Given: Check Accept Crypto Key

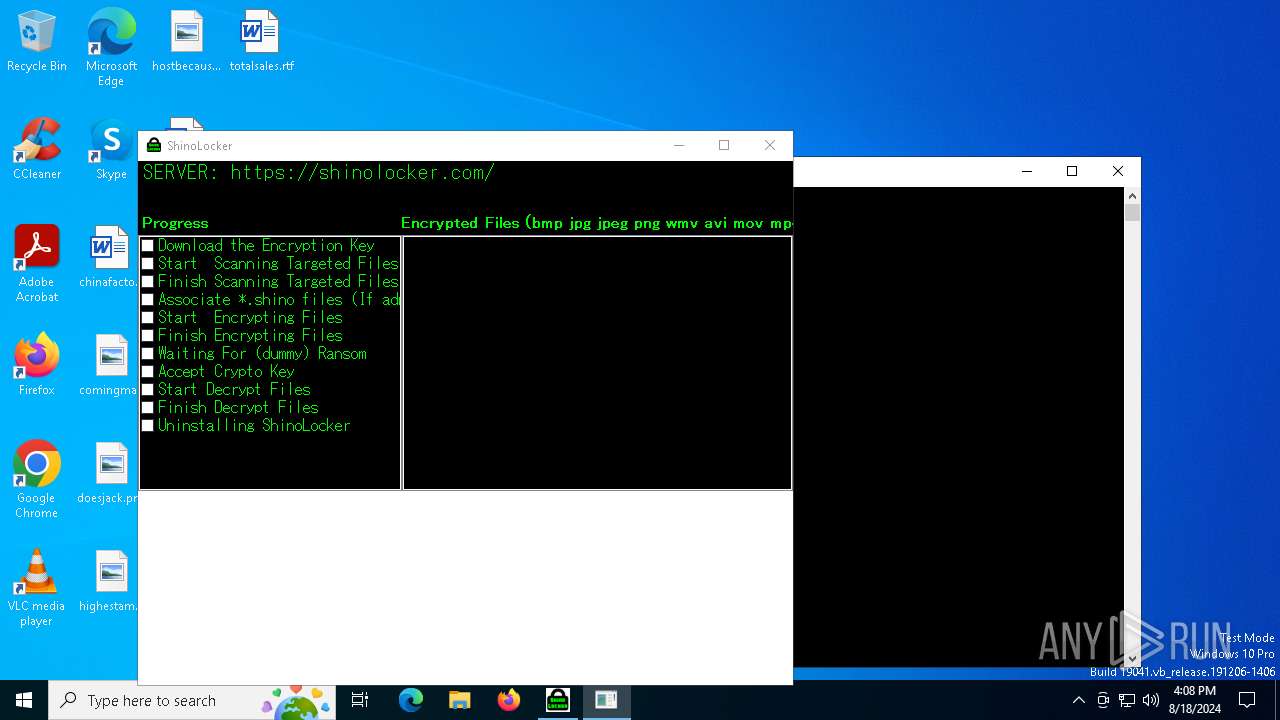Looking at the screenshot, I should click(x=148, y=372).
